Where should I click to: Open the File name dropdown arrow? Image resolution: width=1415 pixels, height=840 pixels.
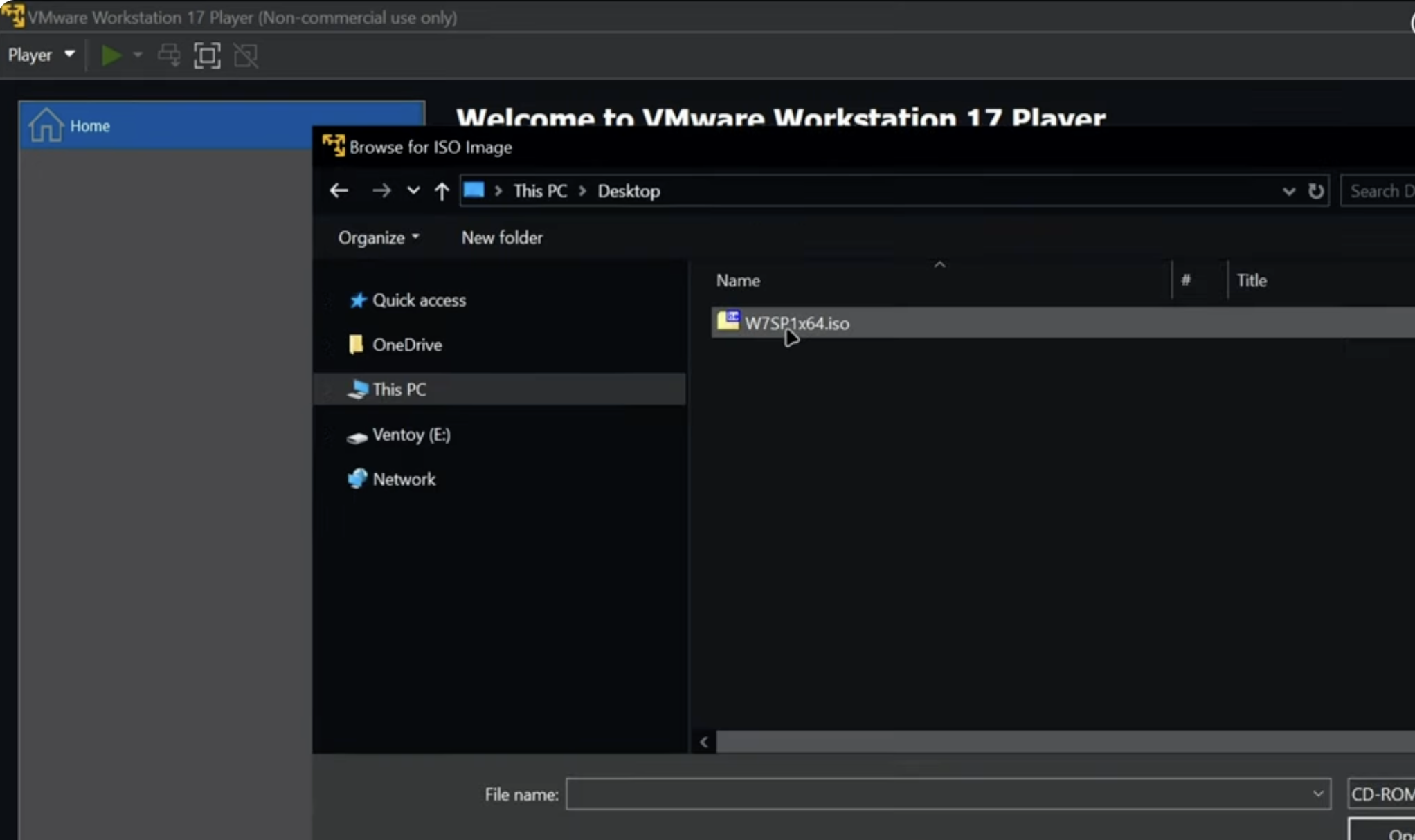point(1318,794)
